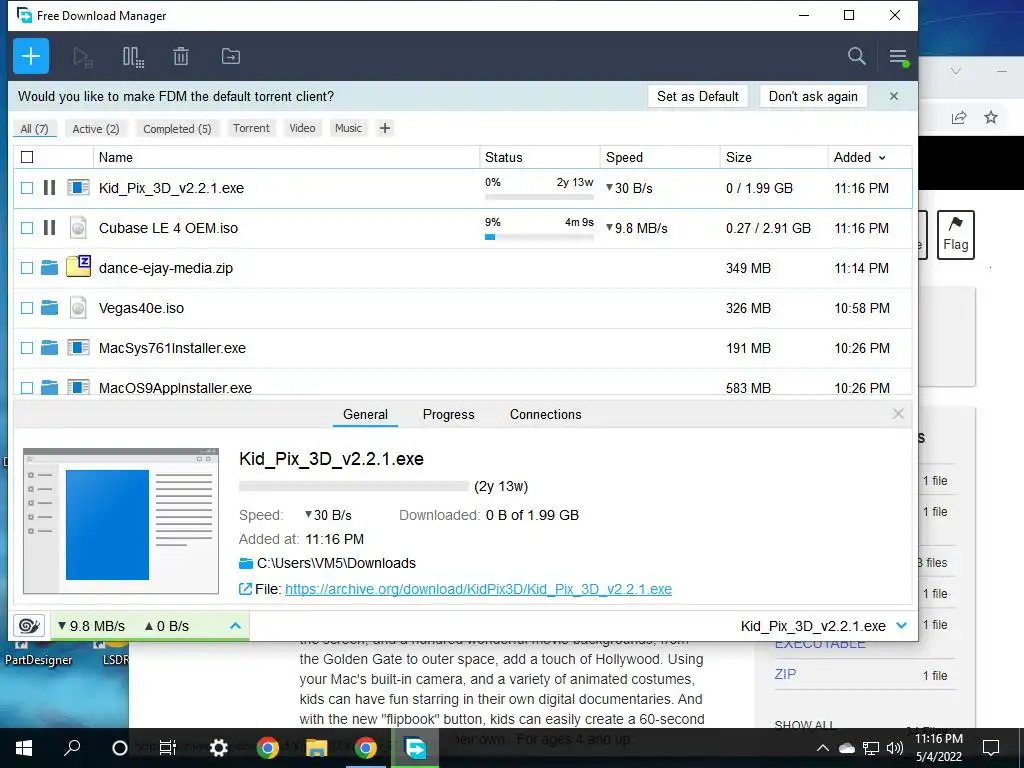Click the browser Flag button behind FDM
This screenshot has height=768, width=1024.
pos(955,234)
